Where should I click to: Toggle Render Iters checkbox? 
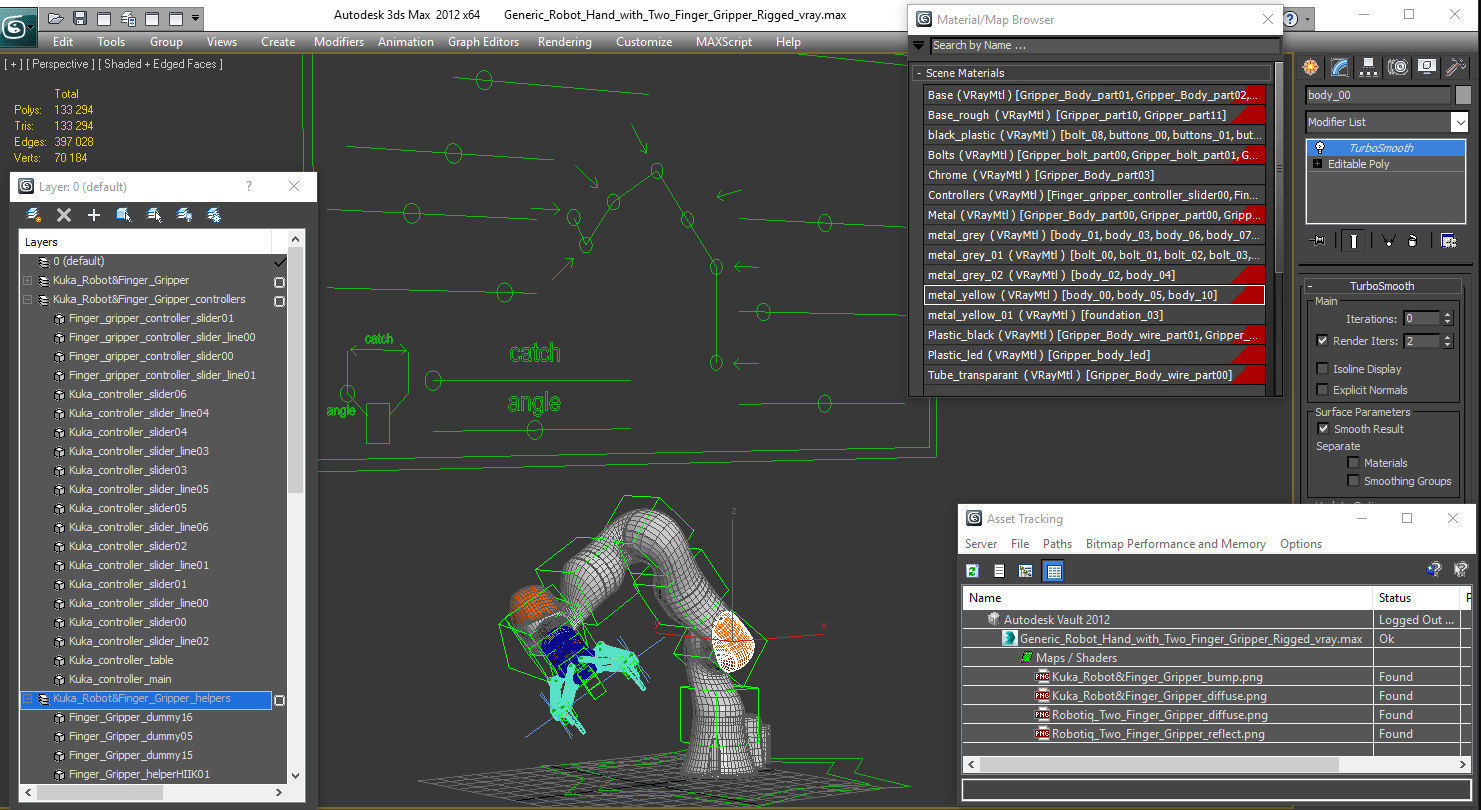pos(1323,341)
